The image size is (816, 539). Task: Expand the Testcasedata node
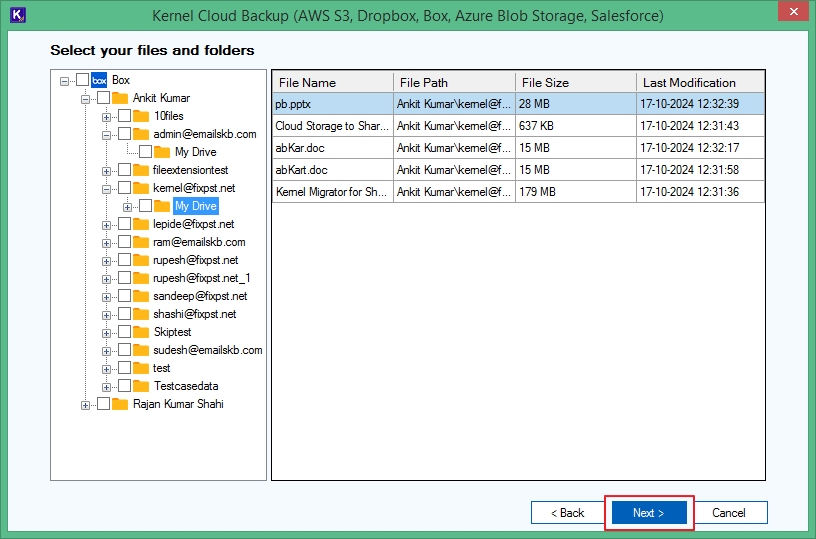pyautogui.click(x=106, y=387)
